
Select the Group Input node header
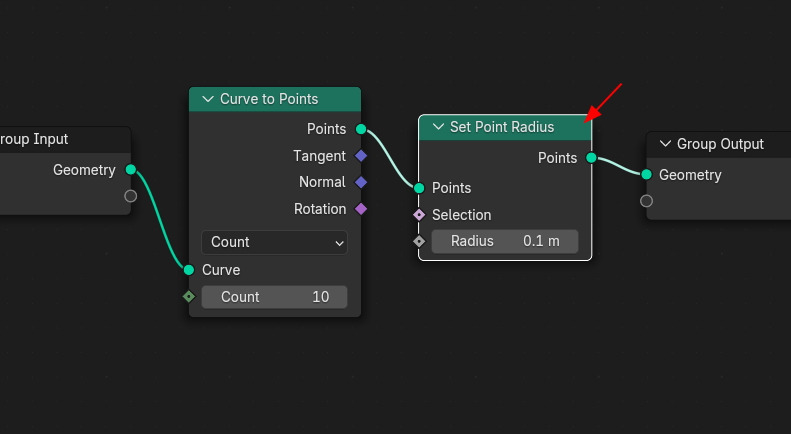65,139
